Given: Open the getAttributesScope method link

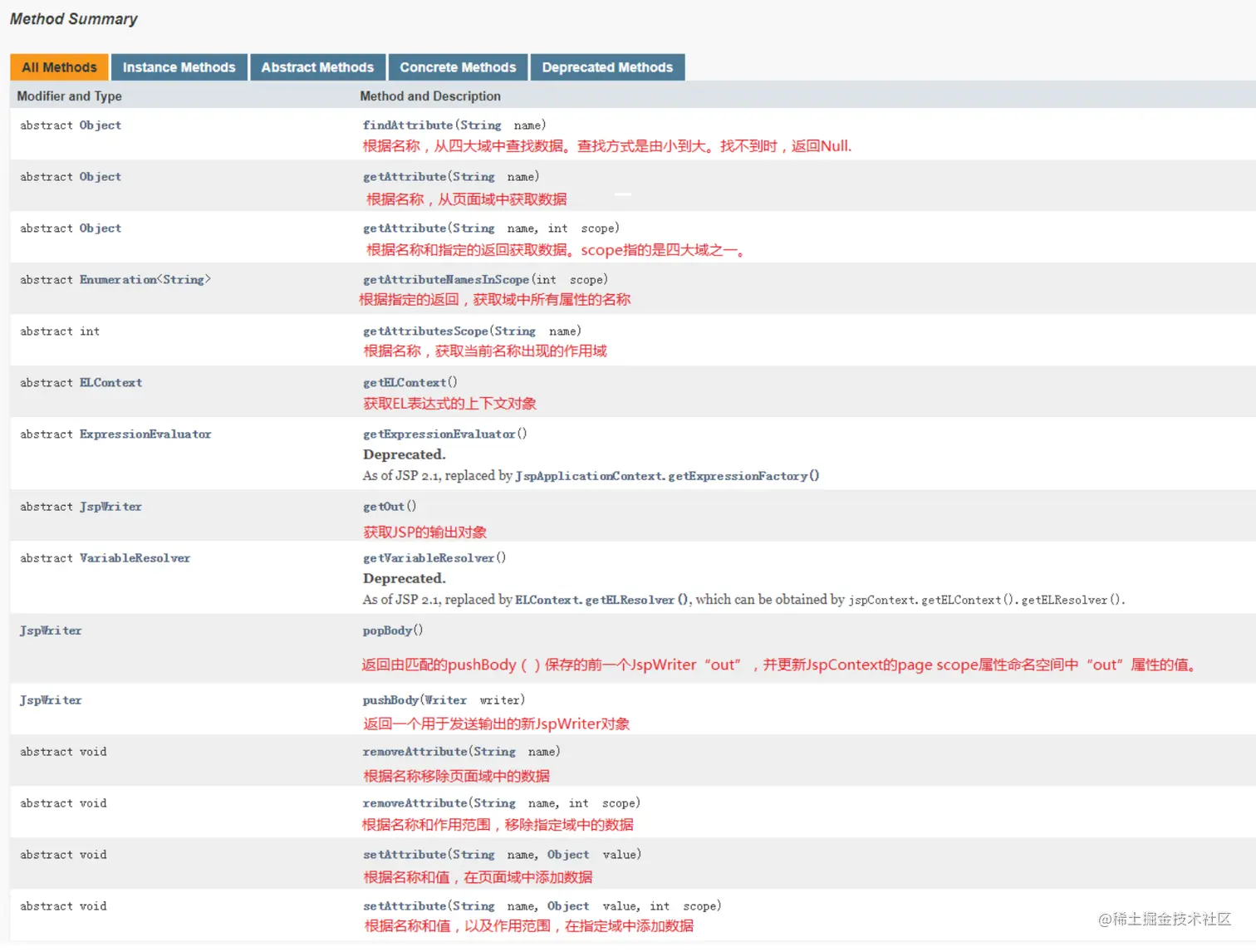Looking at the screenshot, I should point(425,331).
